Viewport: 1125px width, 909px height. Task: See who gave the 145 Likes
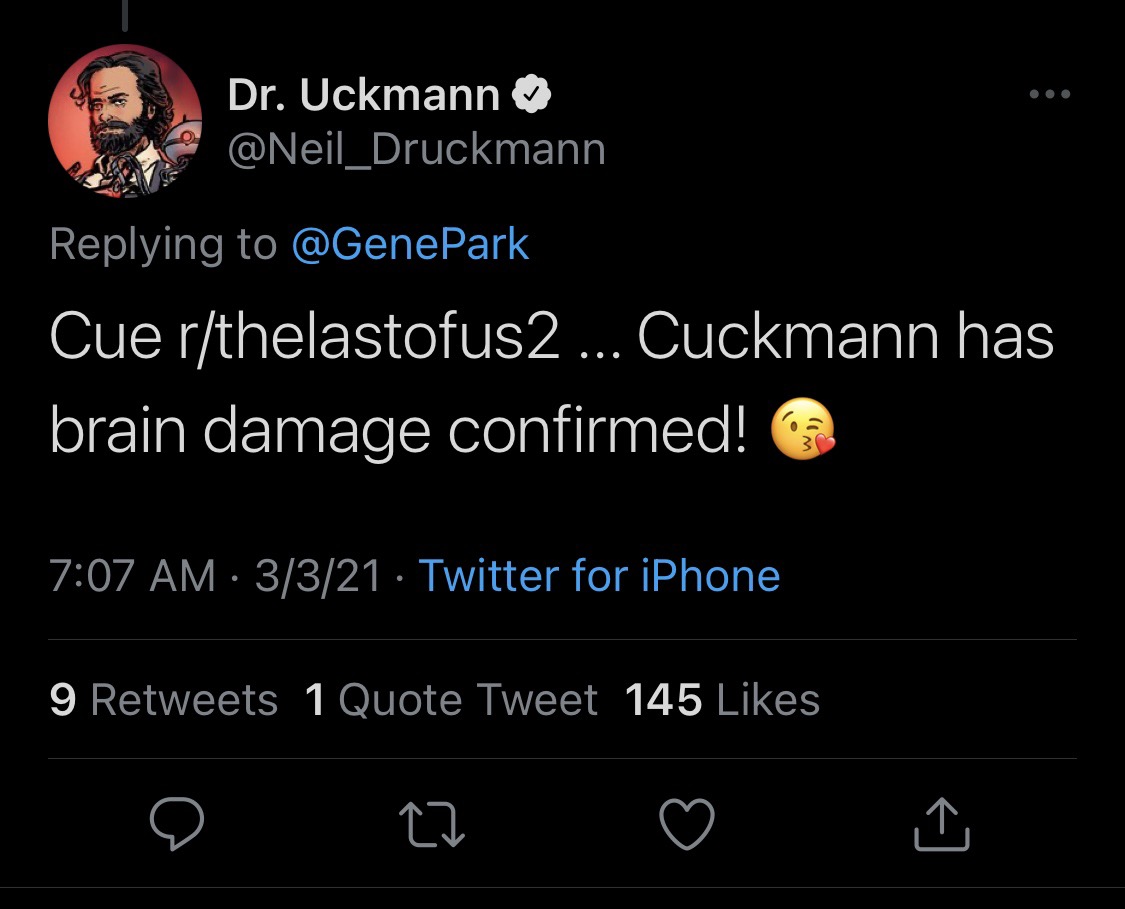(x=722, y=700)
